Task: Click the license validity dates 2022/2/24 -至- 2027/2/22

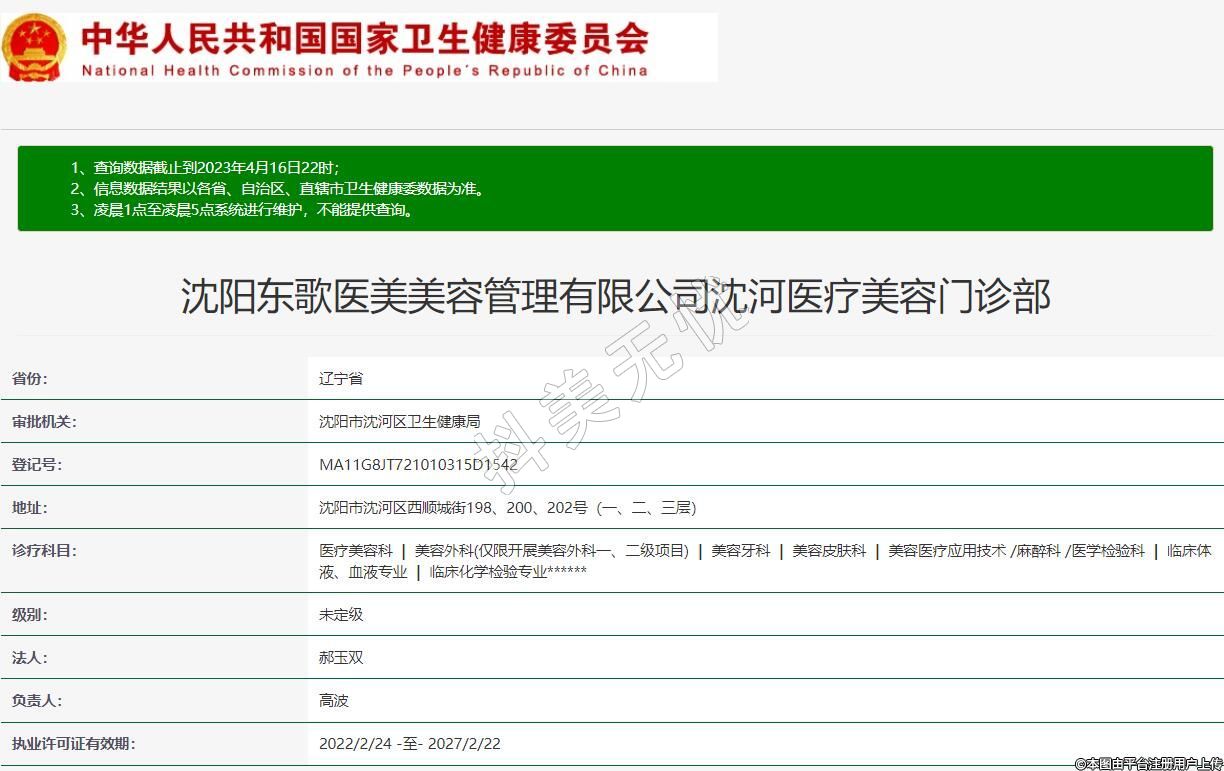Action: pos(409,744)
